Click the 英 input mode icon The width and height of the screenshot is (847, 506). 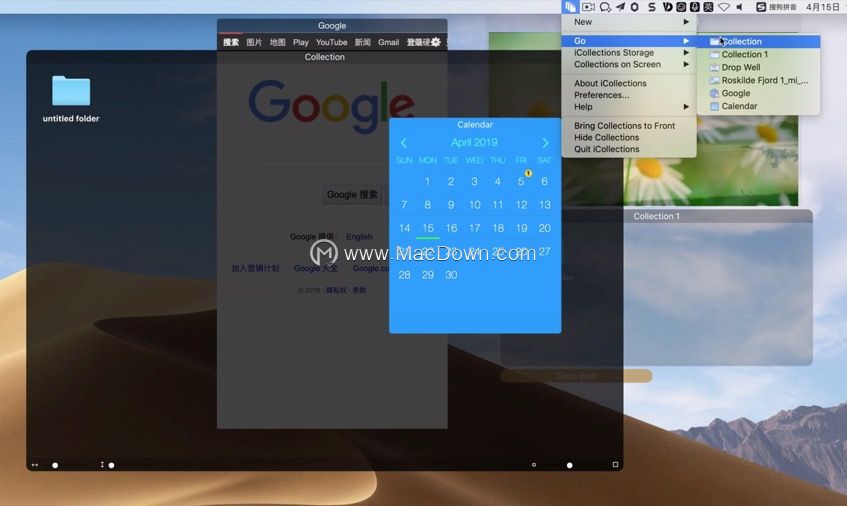coord(708,7)
